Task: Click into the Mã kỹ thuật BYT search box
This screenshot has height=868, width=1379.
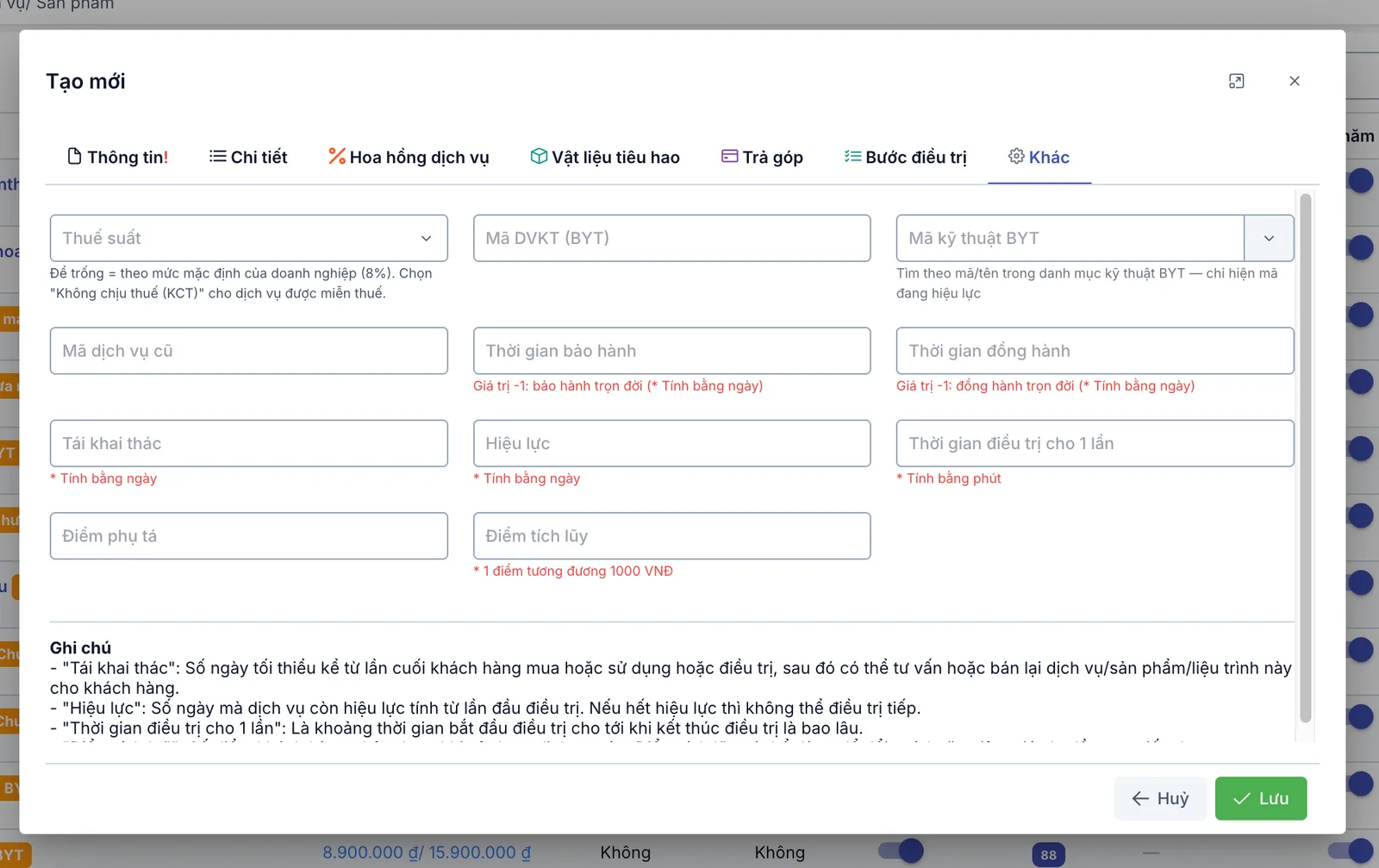Action: coord(1070,238)
